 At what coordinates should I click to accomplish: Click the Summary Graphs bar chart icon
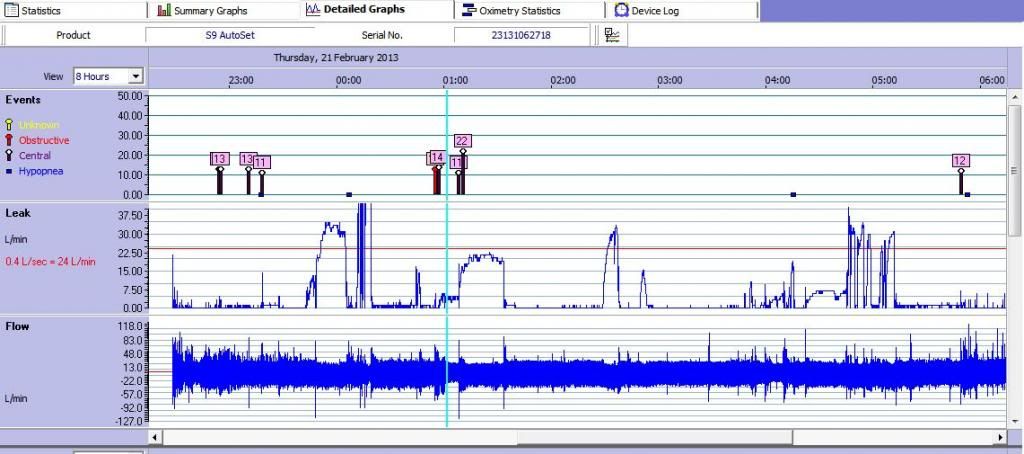(x=164, y=10)
